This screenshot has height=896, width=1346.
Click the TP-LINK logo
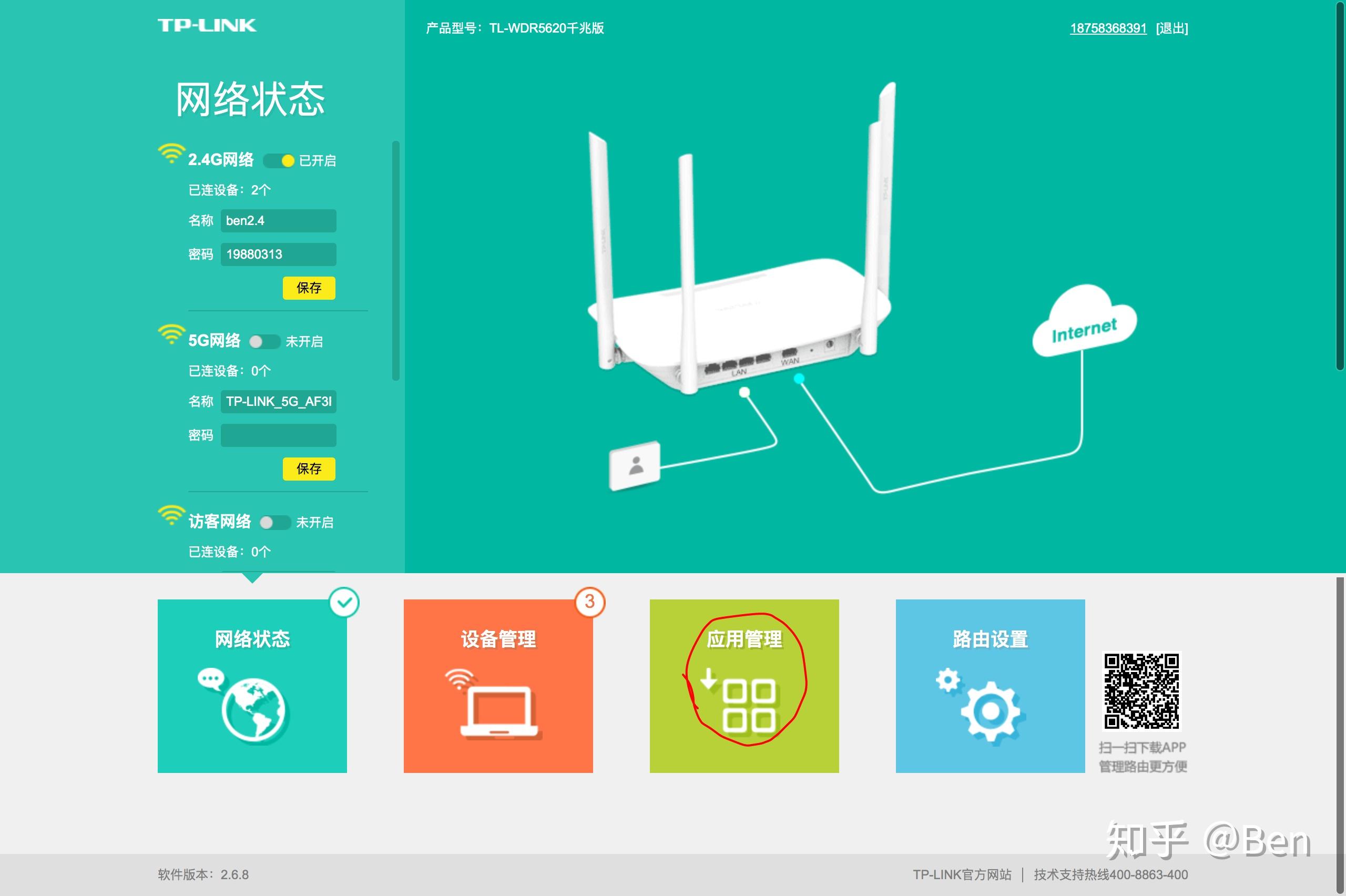[207, 25]
